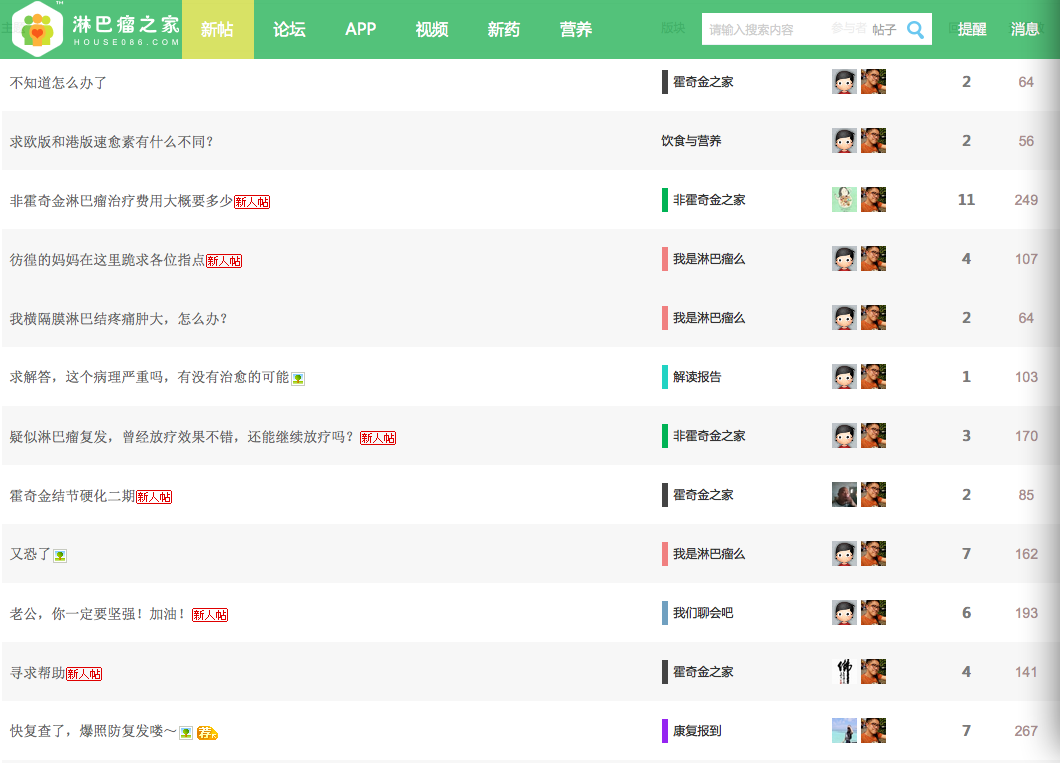The image size is (1060, 763).
Task: Open the 提醒 notifications link
Action: coord(972,29)
